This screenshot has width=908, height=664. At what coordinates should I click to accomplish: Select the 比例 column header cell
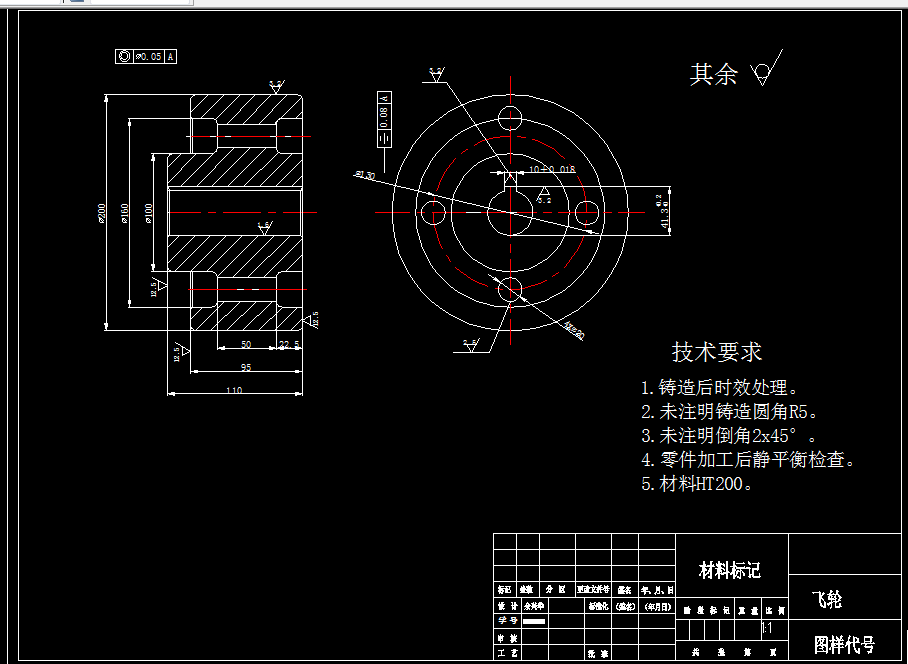click(776, 610)
